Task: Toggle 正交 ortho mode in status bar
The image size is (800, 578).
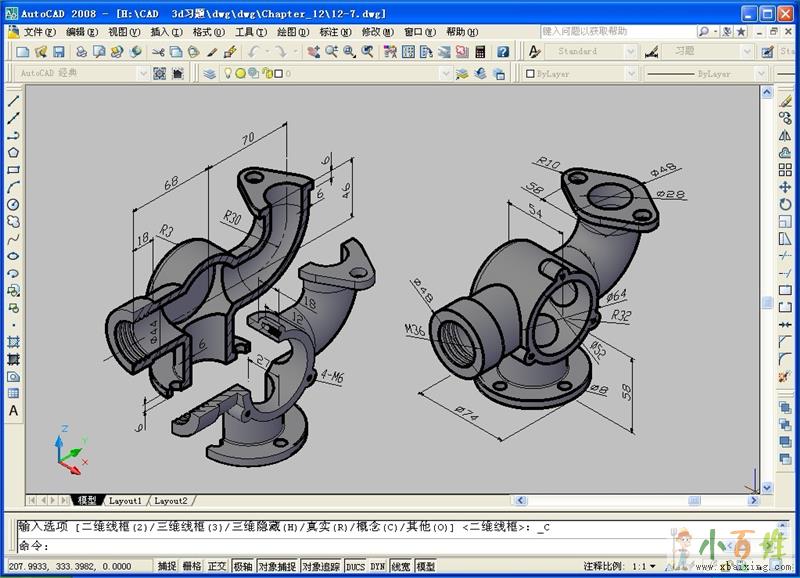Action: coord(217,566)
